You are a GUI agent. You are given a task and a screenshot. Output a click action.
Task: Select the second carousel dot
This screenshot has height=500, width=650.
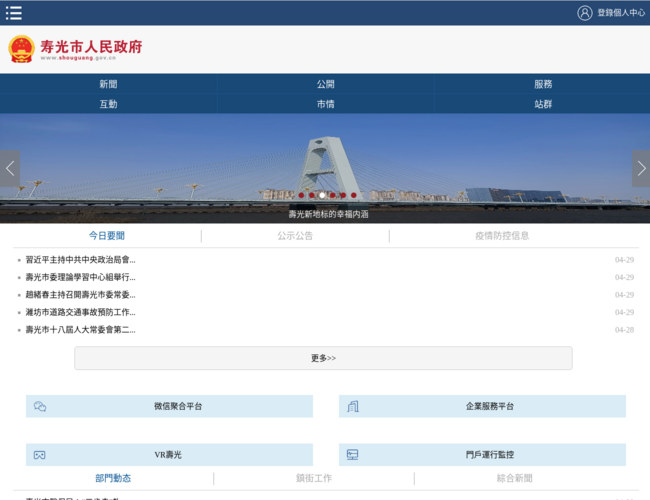click(x=312, y=195)
